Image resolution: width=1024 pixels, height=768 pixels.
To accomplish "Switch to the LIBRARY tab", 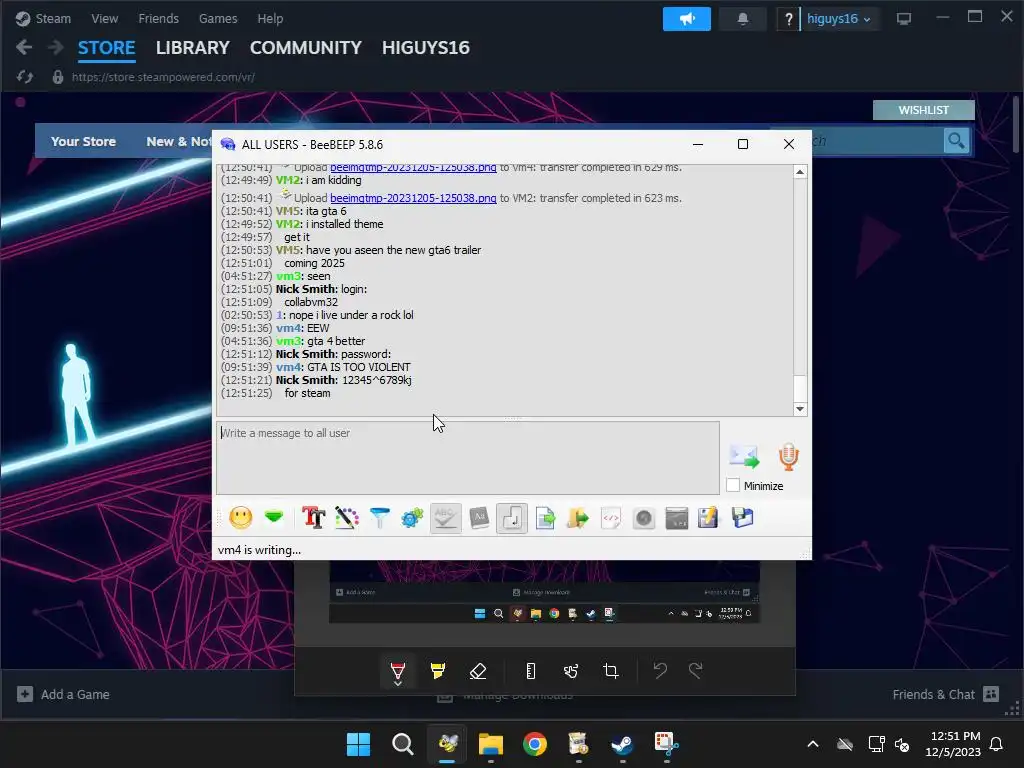I will [193, 48].
